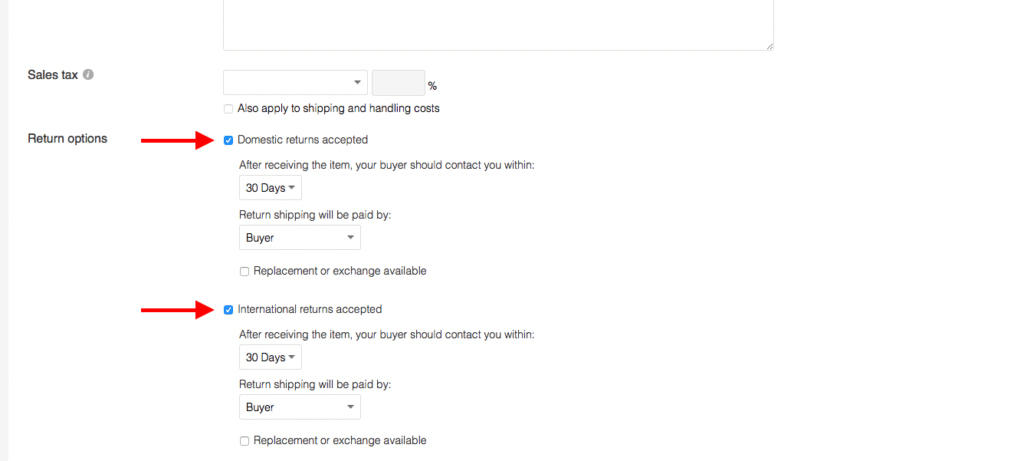Click the text area resize handle
Screen dimensions: 1024x461
pyautogui.click(x=769, y=45)
